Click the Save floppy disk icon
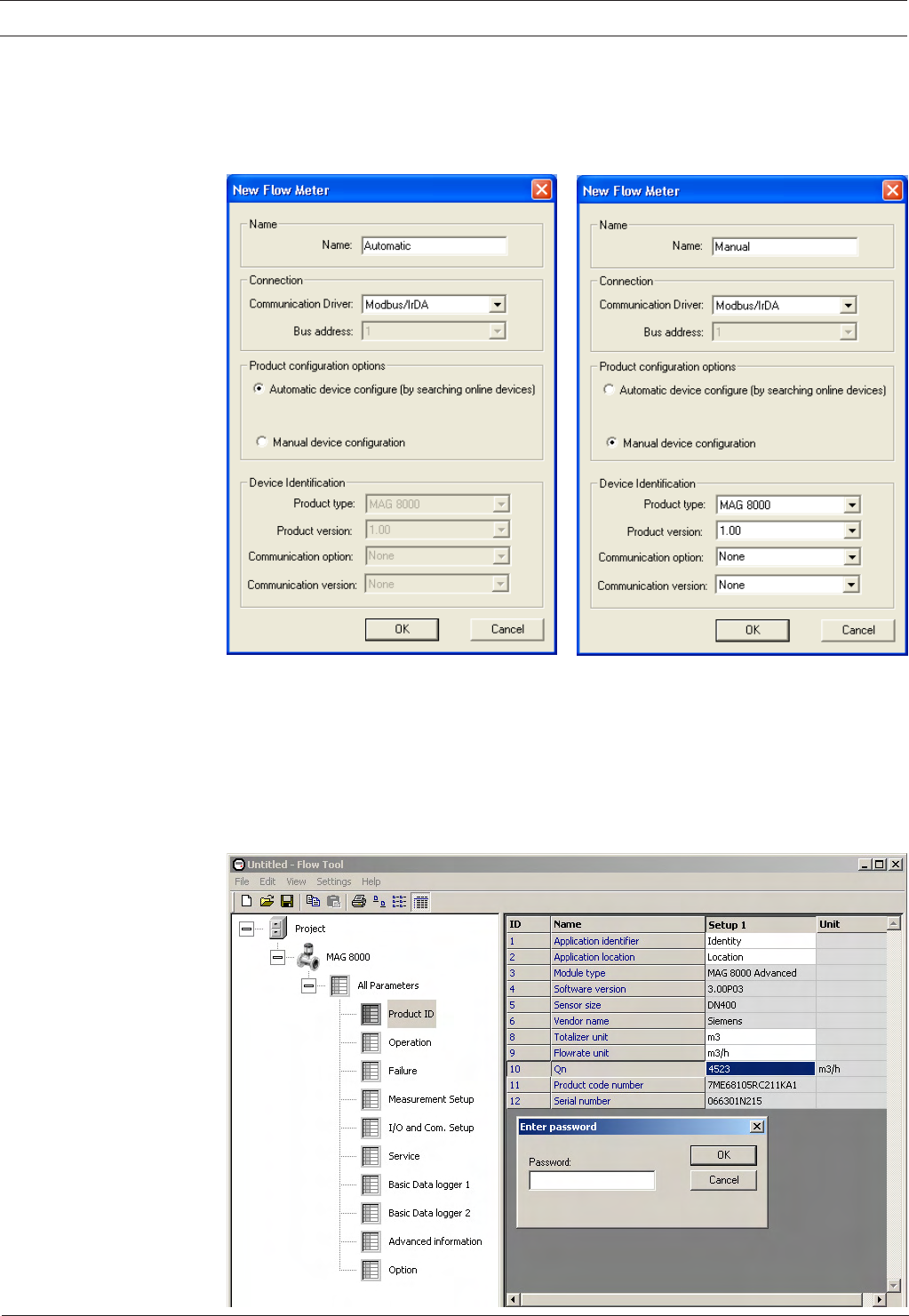Image resolution: width=909 pixels, height=1316 pixels. coord(287,901)
